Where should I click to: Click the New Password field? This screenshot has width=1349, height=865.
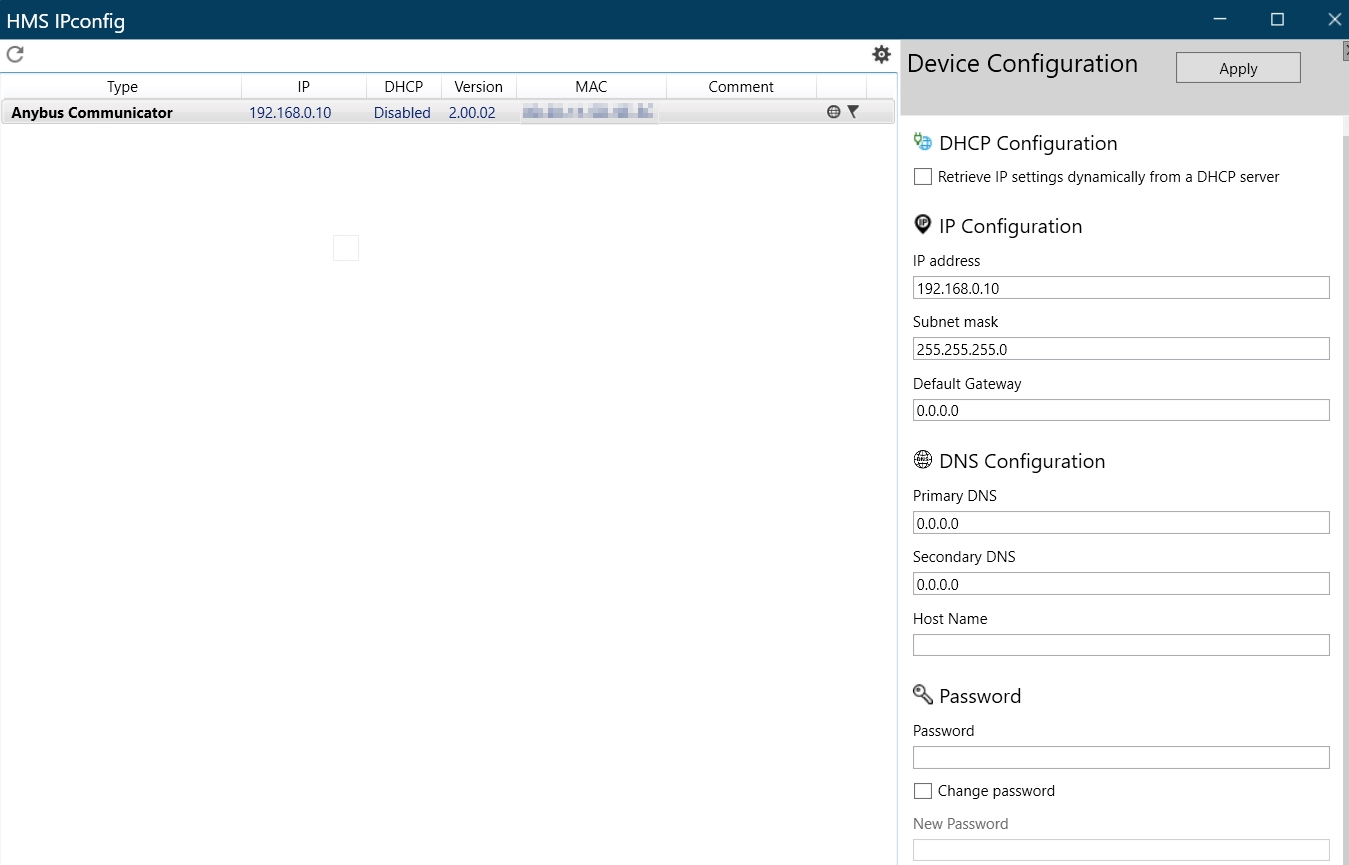(1121, 850)
